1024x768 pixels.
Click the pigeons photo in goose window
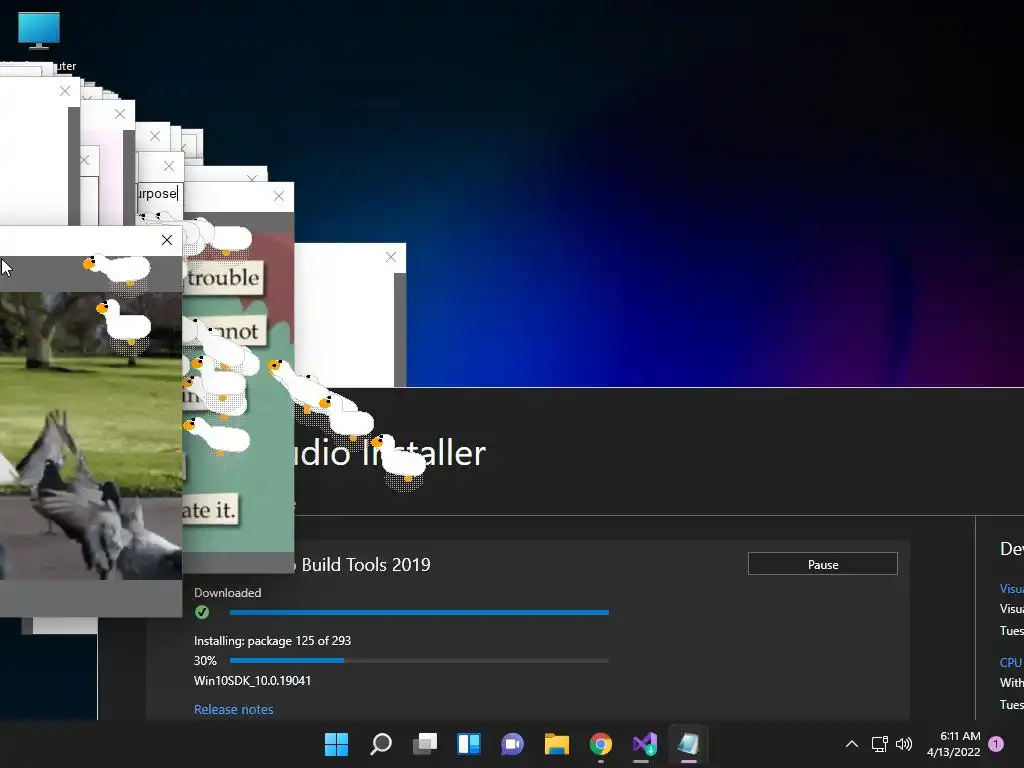point(91,436)
